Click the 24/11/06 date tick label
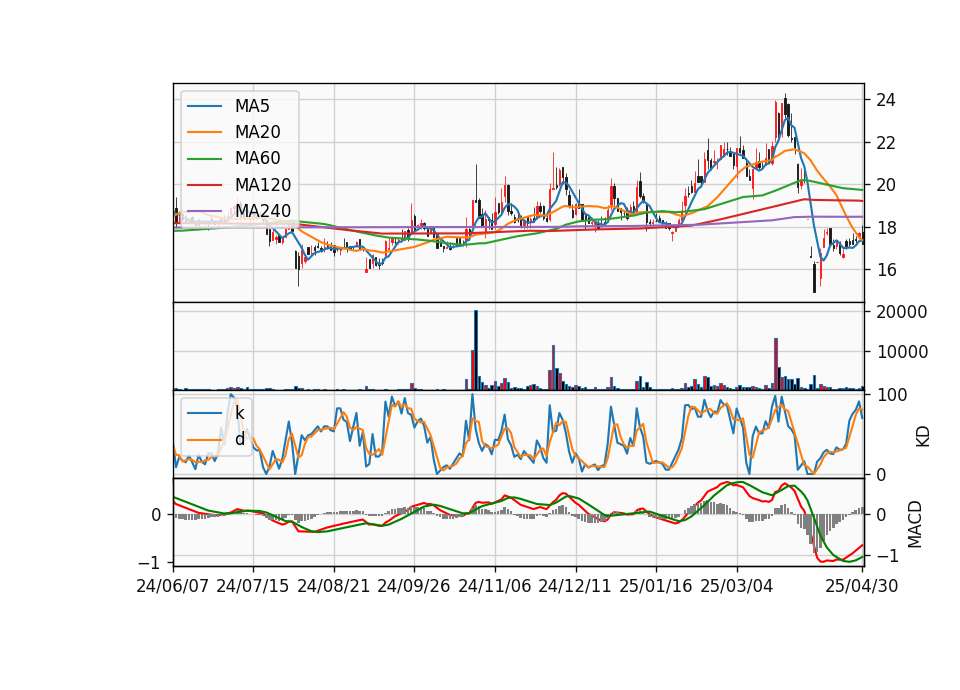 click(x=495, y=586)
